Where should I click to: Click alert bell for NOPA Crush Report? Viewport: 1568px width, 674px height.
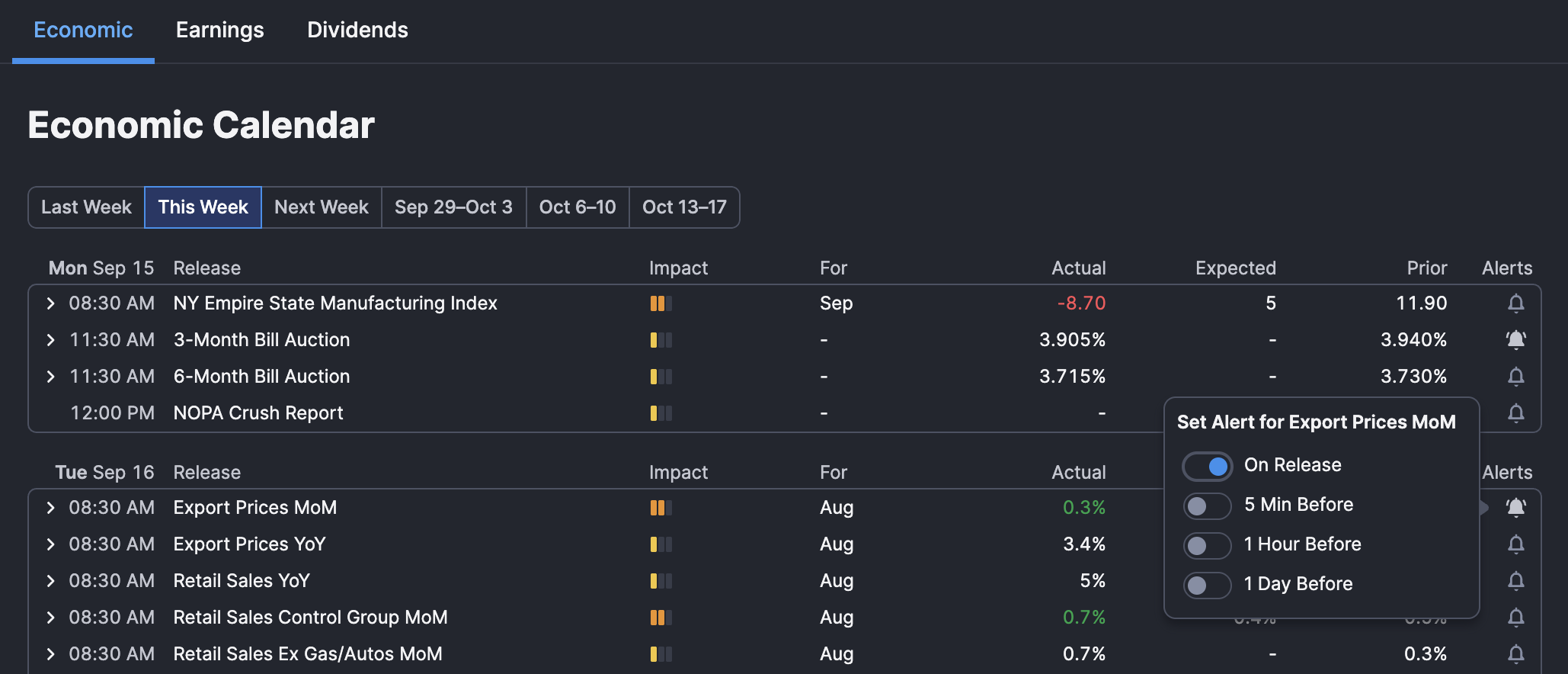click(x=1515, y=413)
